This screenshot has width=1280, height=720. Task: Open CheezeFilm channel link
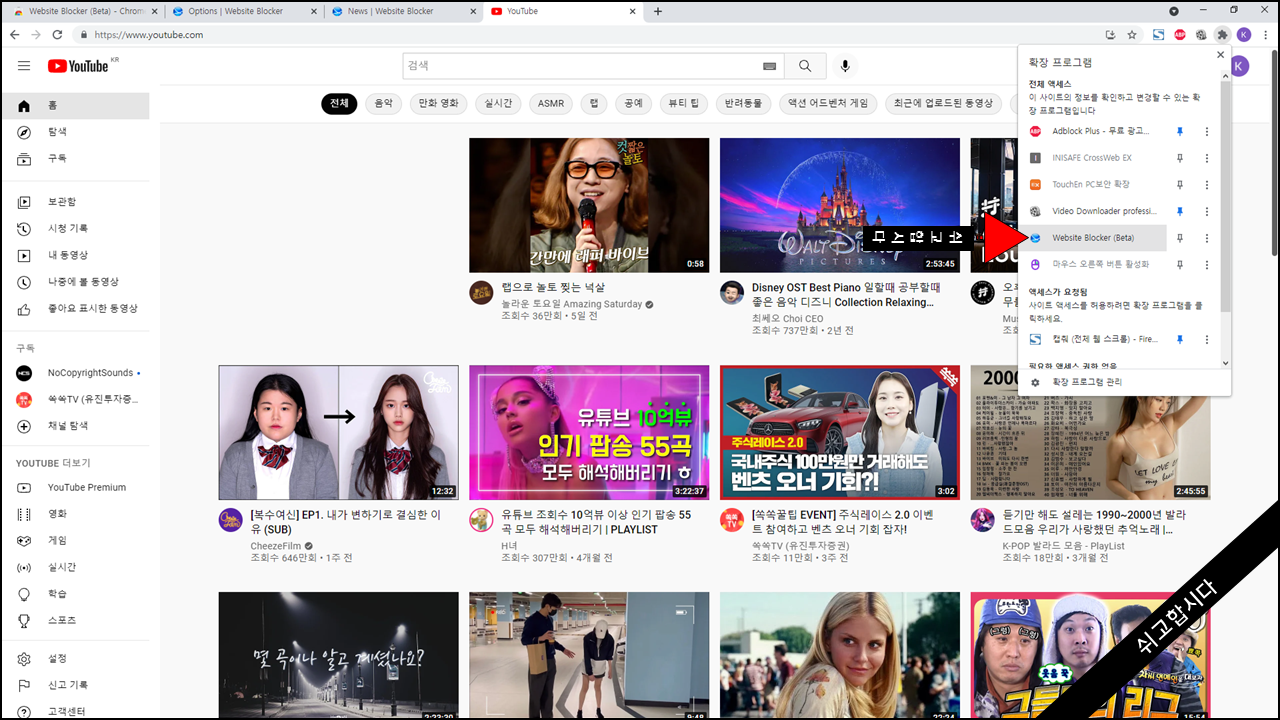tap(276, 546)
